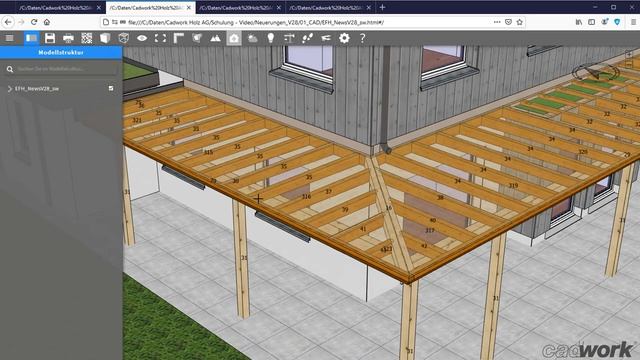Click the orbit navigation gizmo
Image resolution: width=640 pixels, height=360 pixels.
click(x=596, y=73)
